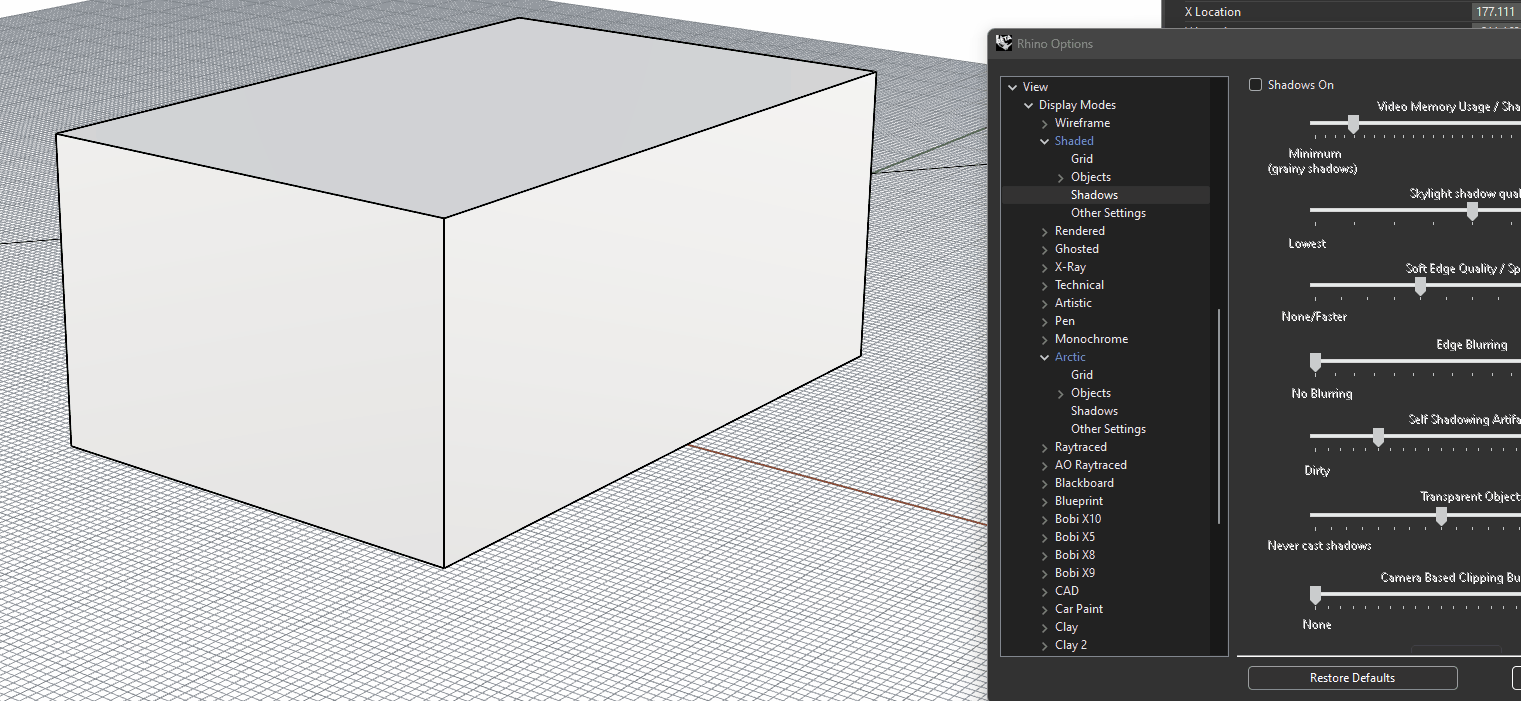
Task: Expand the Ghosted display mode
Action: 1045,249
